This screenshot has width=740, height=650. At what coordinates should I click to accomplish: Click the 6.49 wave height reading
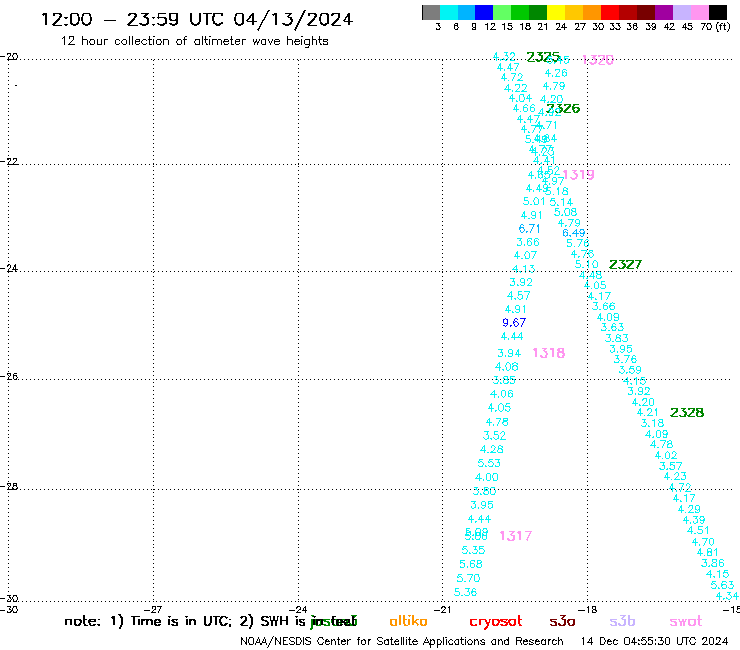point(574,233)
